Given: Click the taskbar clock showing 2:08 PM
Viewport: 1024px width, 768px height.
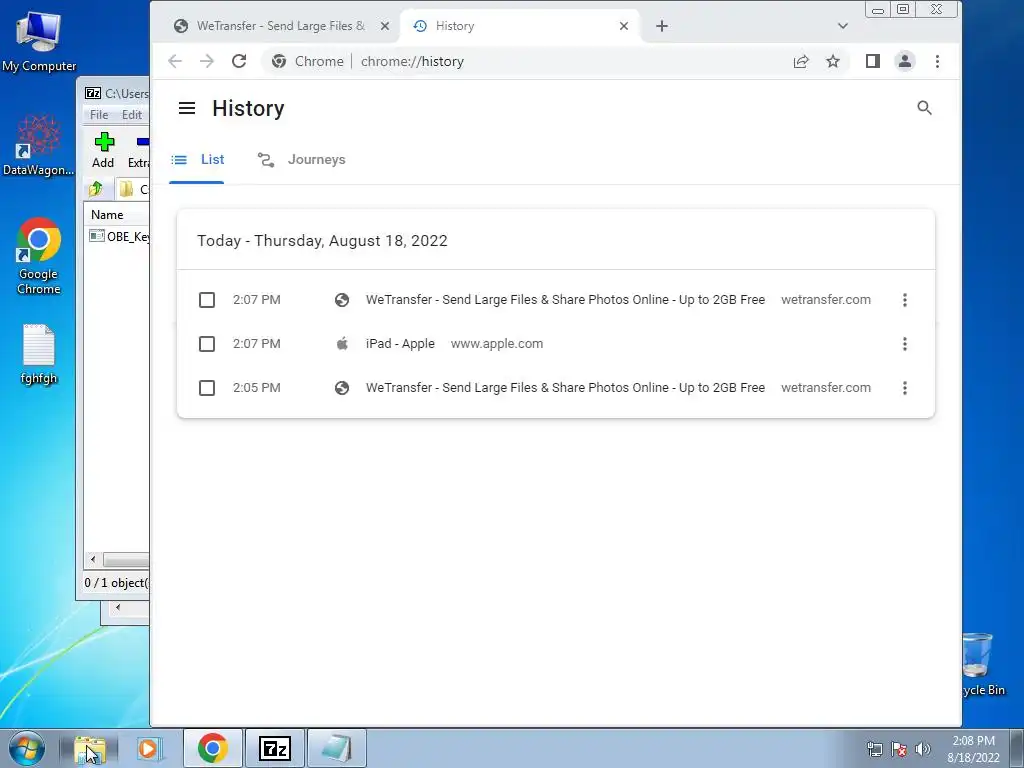Looking at the screenshot, I should click(x=973, y=749).
